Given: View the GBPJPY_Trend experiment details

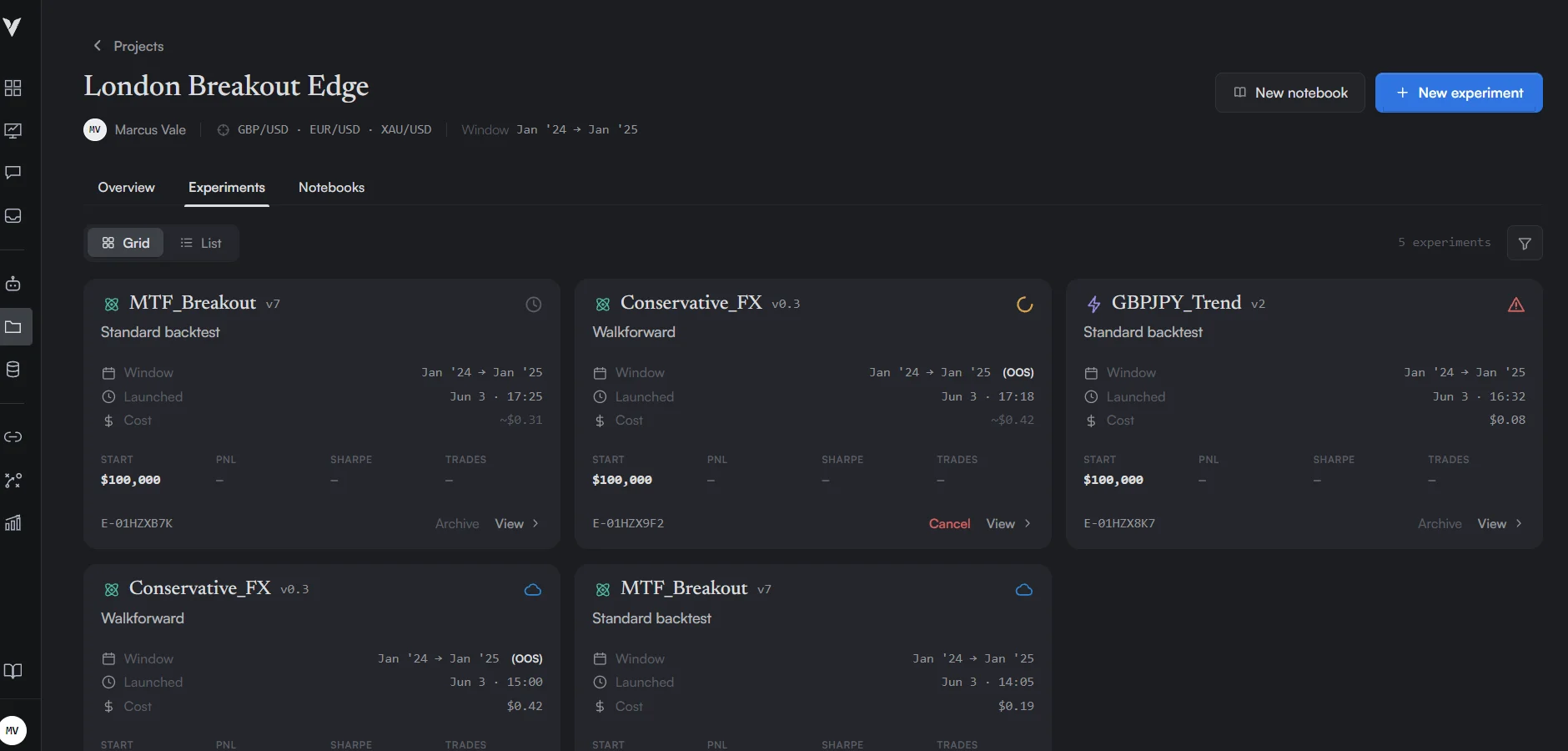Looking at the screenshot, I should (1500, 524).
